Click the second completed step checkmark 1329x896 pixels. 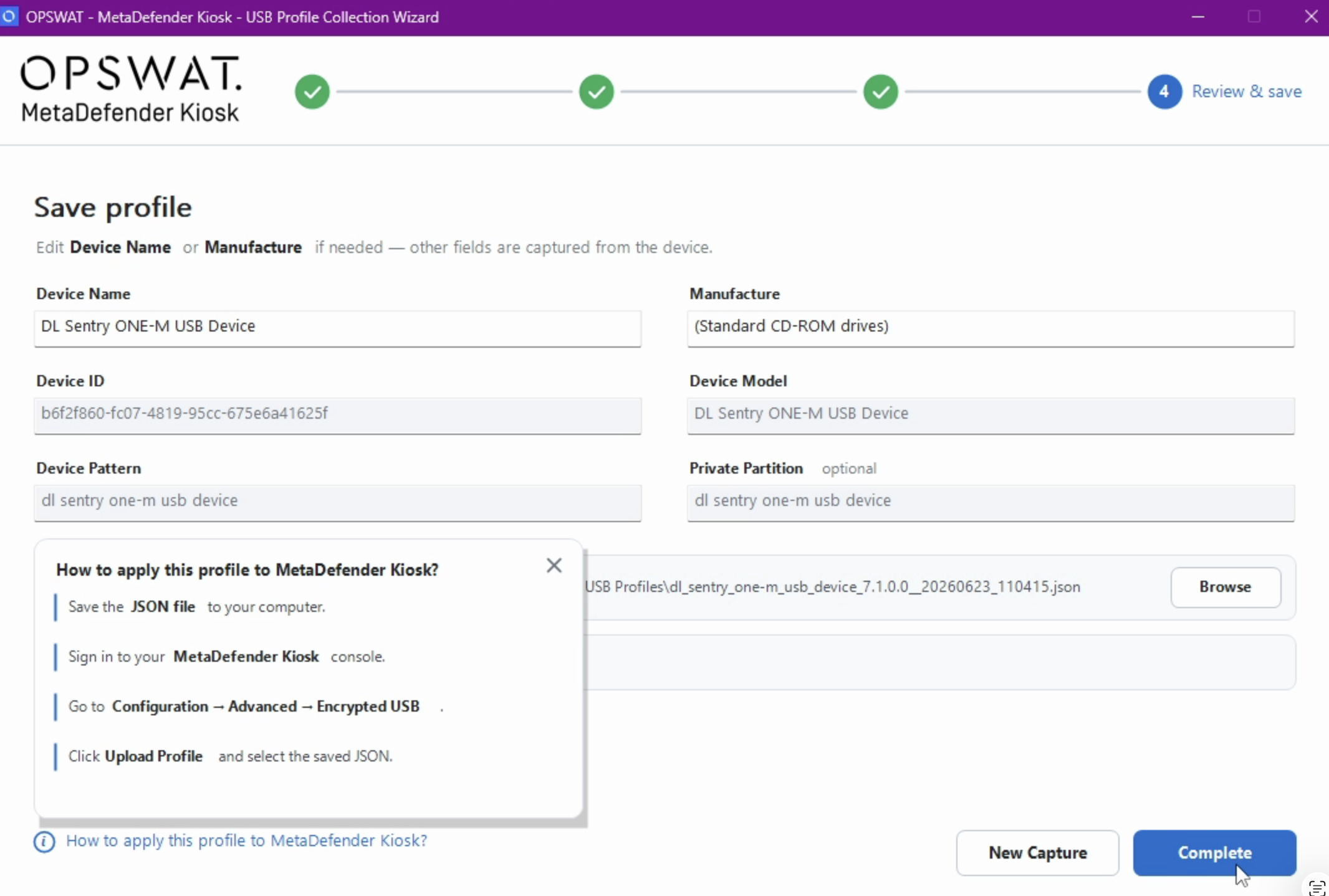point(597,92)
